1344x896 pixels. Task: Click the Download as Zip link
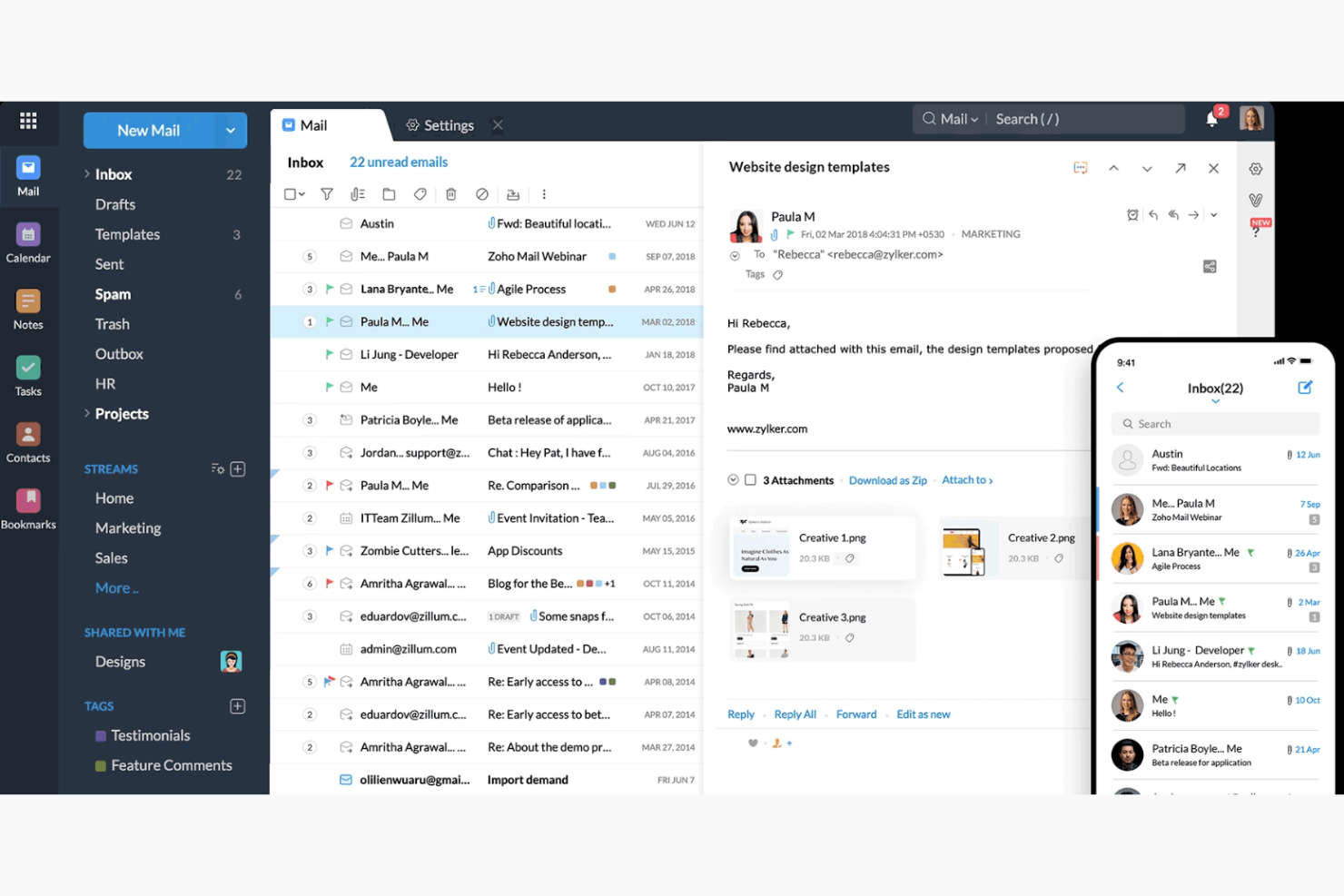tap(888, 480)
